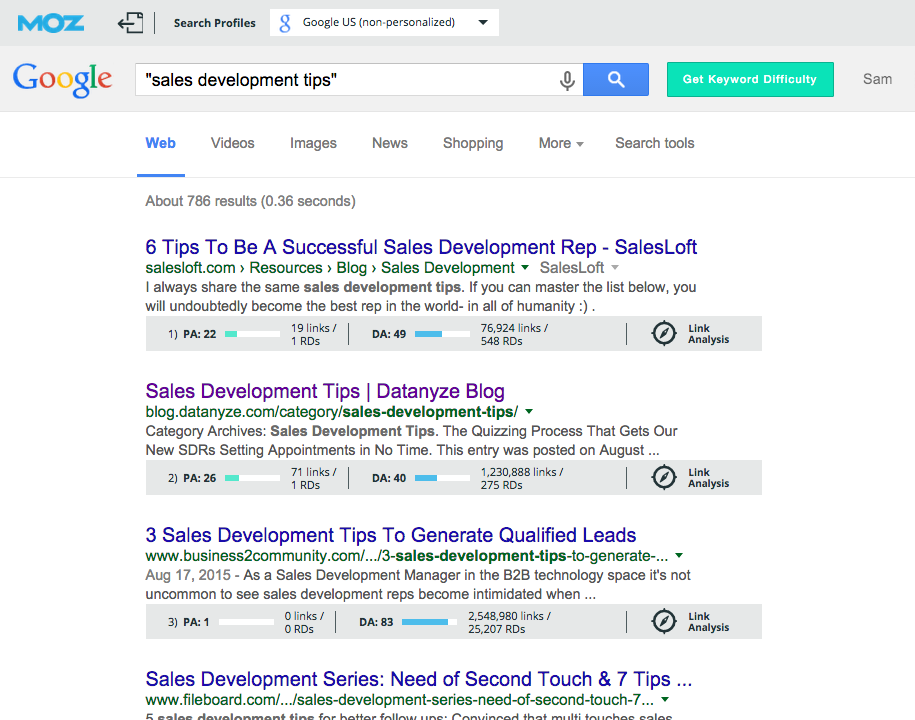This screenshot has width=915, height=720.
Task: Click '76,924 links / 548 RDs' text
Action: coord(514,334)
